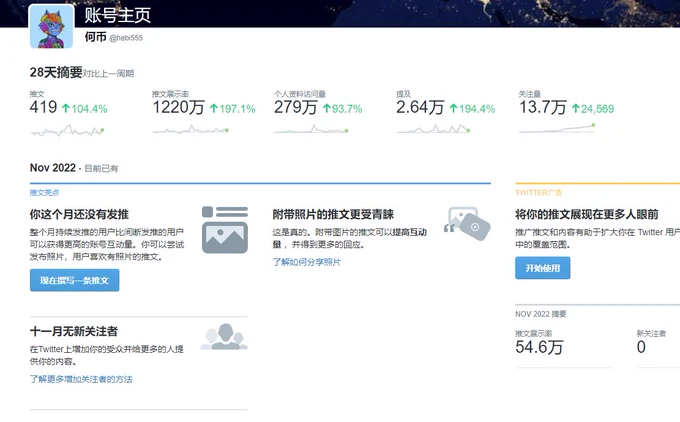Click the Nov 2022 month heading
Viewport: 680px width, 422px height.
click(x=53, y=168)
